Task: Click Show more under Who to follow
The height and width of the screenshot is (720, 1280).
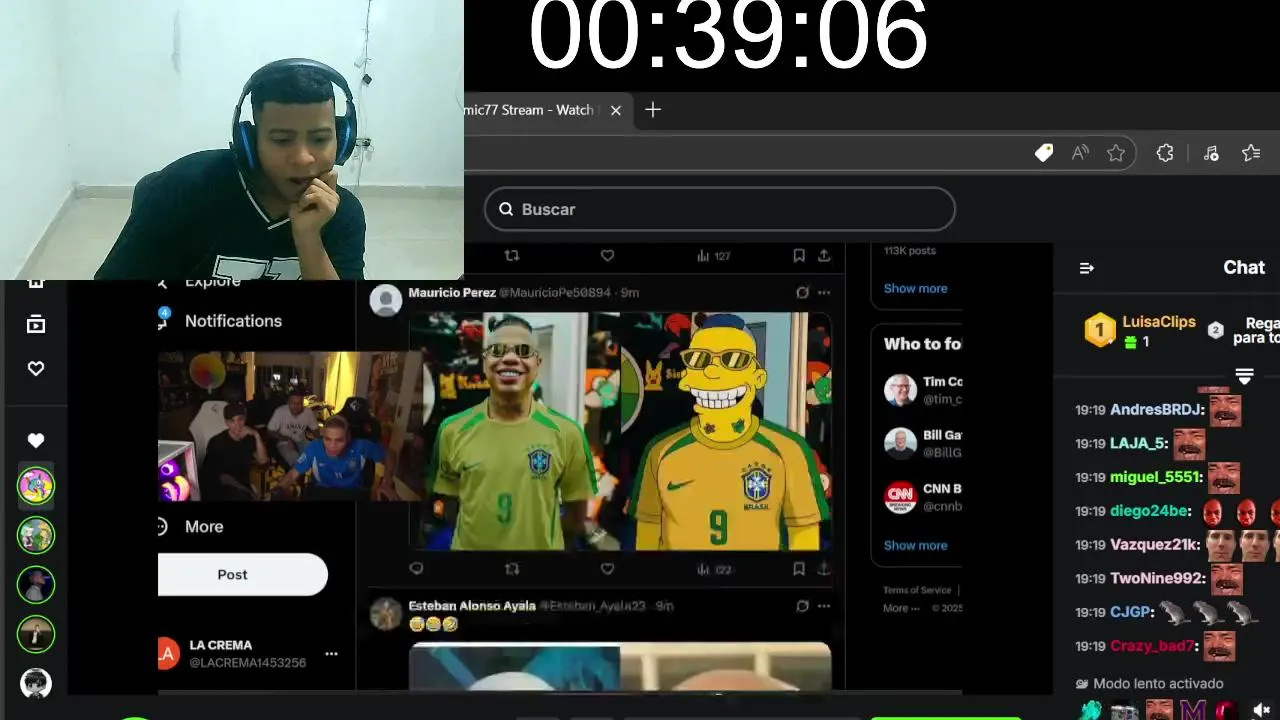Action: tap(915, 545)
